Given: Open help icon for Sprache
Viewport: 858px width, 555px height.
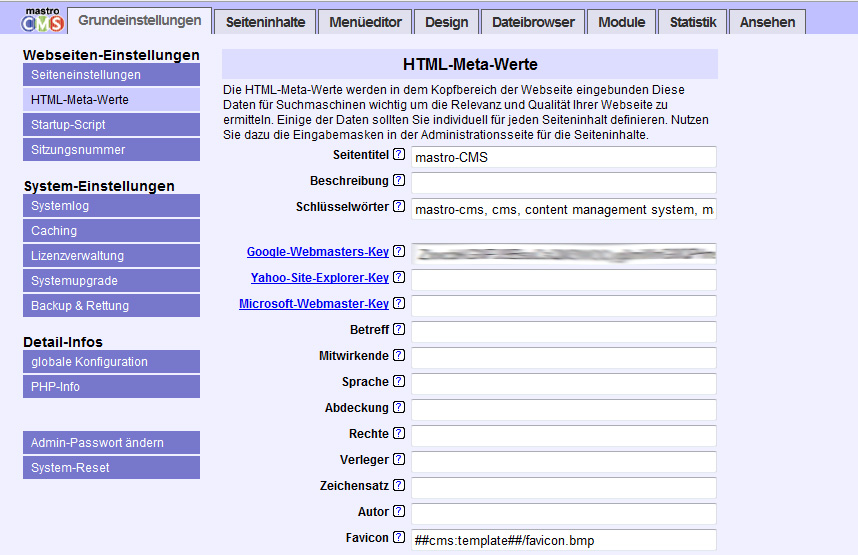Looking at the screenshot, I should click(399, 381).
